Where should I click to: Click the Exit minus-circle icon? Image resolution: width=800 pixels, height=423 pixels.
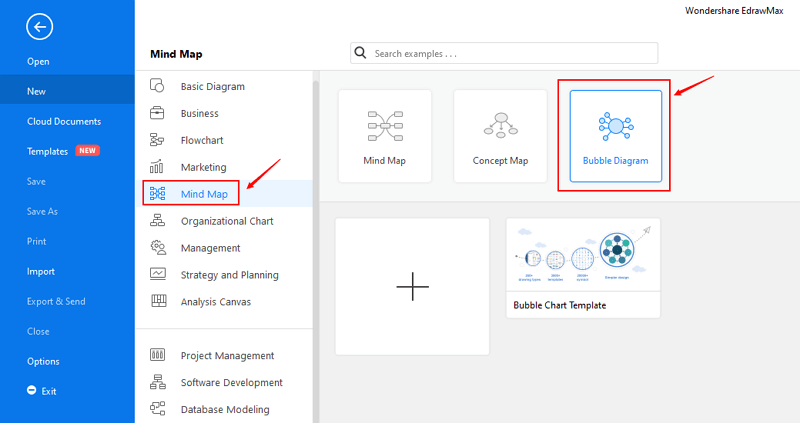(x=32, y=390)
